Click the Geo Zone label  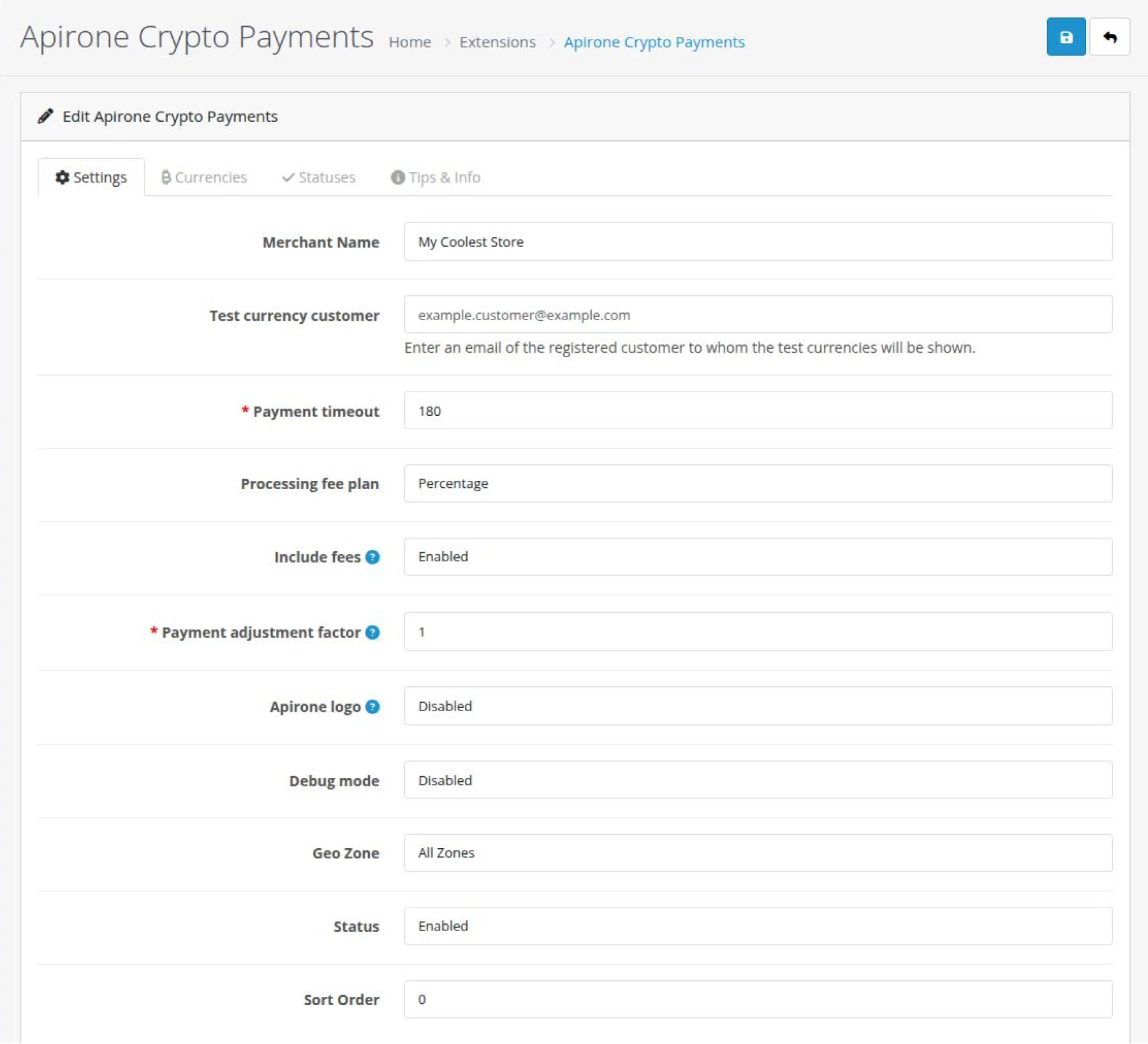coord(346,853)
